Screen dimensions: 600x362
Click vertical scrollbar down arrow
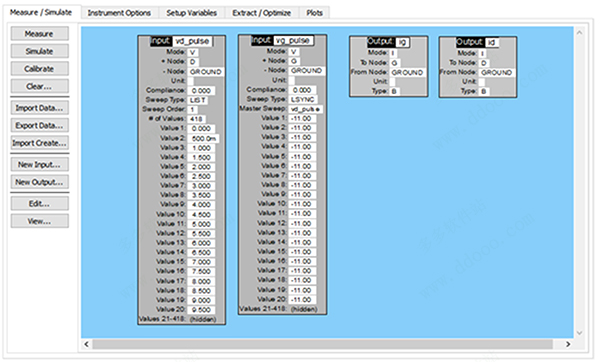coord(579,333)
